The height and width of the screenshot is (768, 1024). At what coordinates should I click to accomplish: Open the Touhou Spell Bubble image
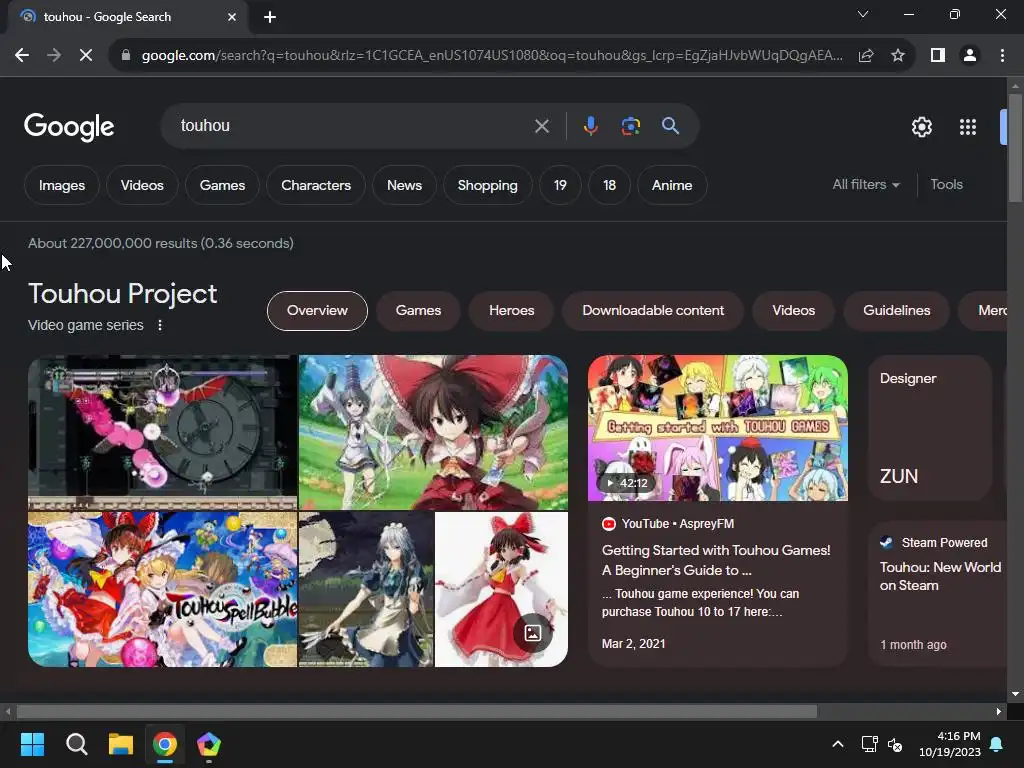click(x=163, y=589)
